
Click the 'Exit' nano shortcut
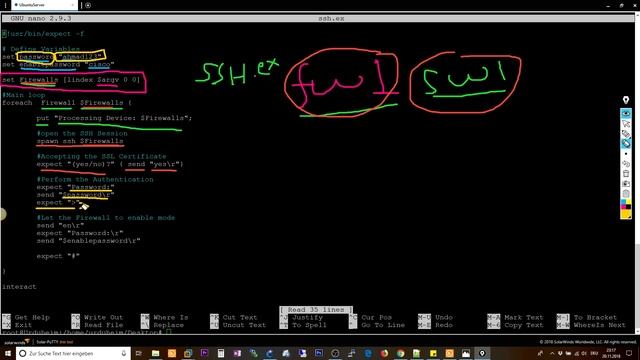(x=17, y=325)
